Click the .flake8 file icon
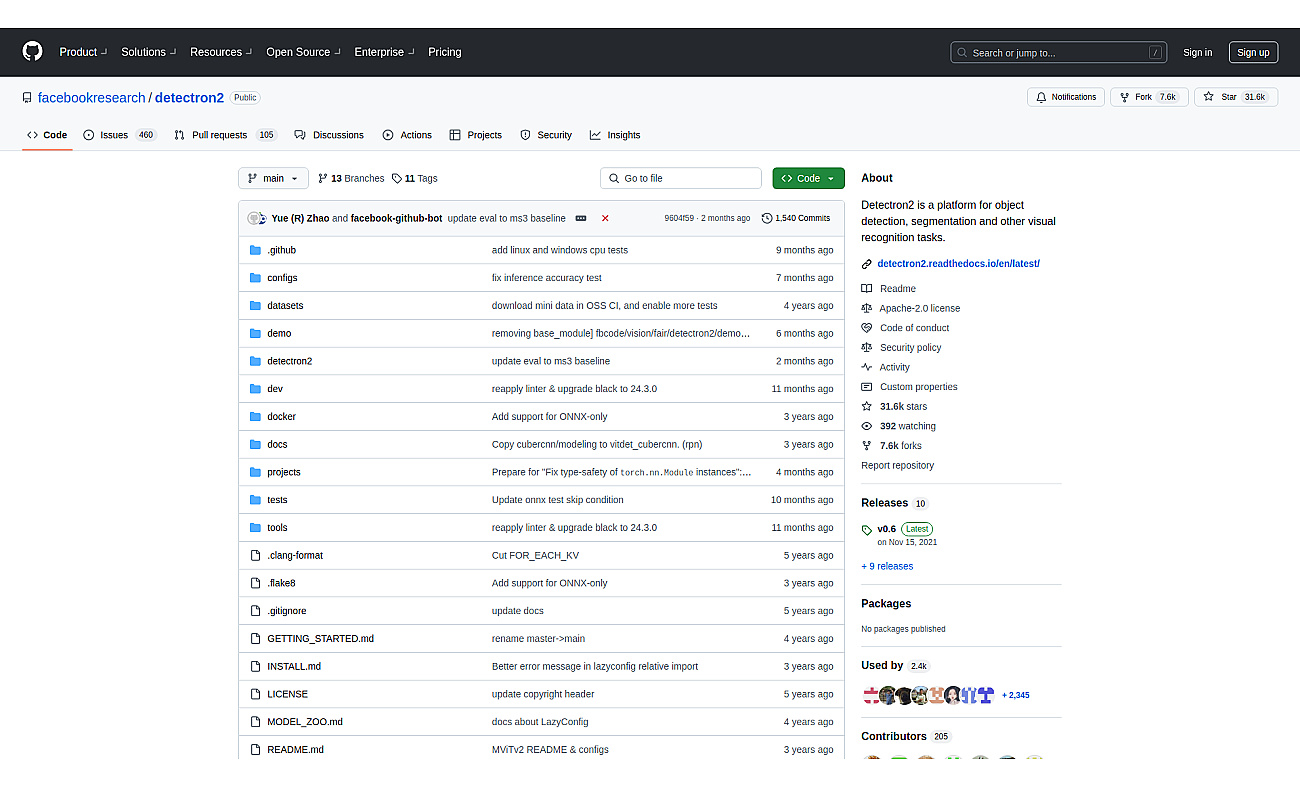 [255, 583]
